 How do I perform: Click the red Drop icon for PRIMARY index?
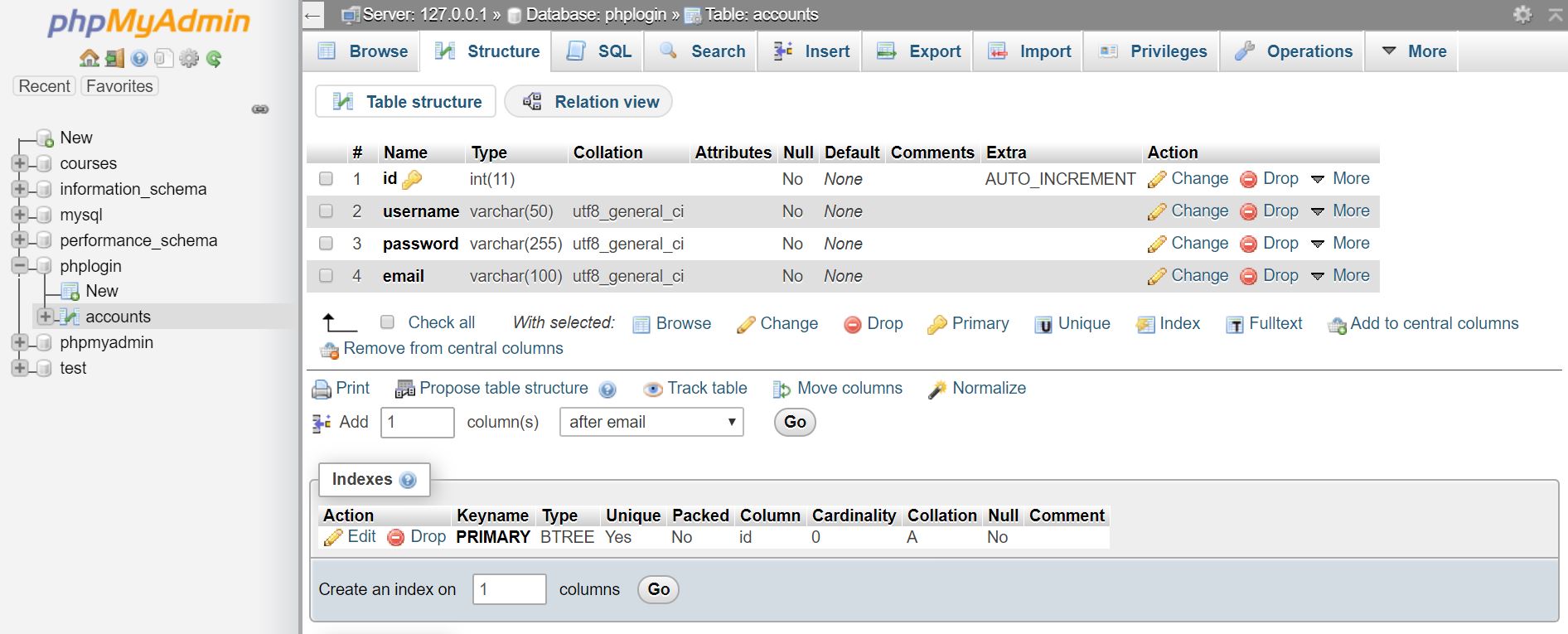[x=396, y=538]
